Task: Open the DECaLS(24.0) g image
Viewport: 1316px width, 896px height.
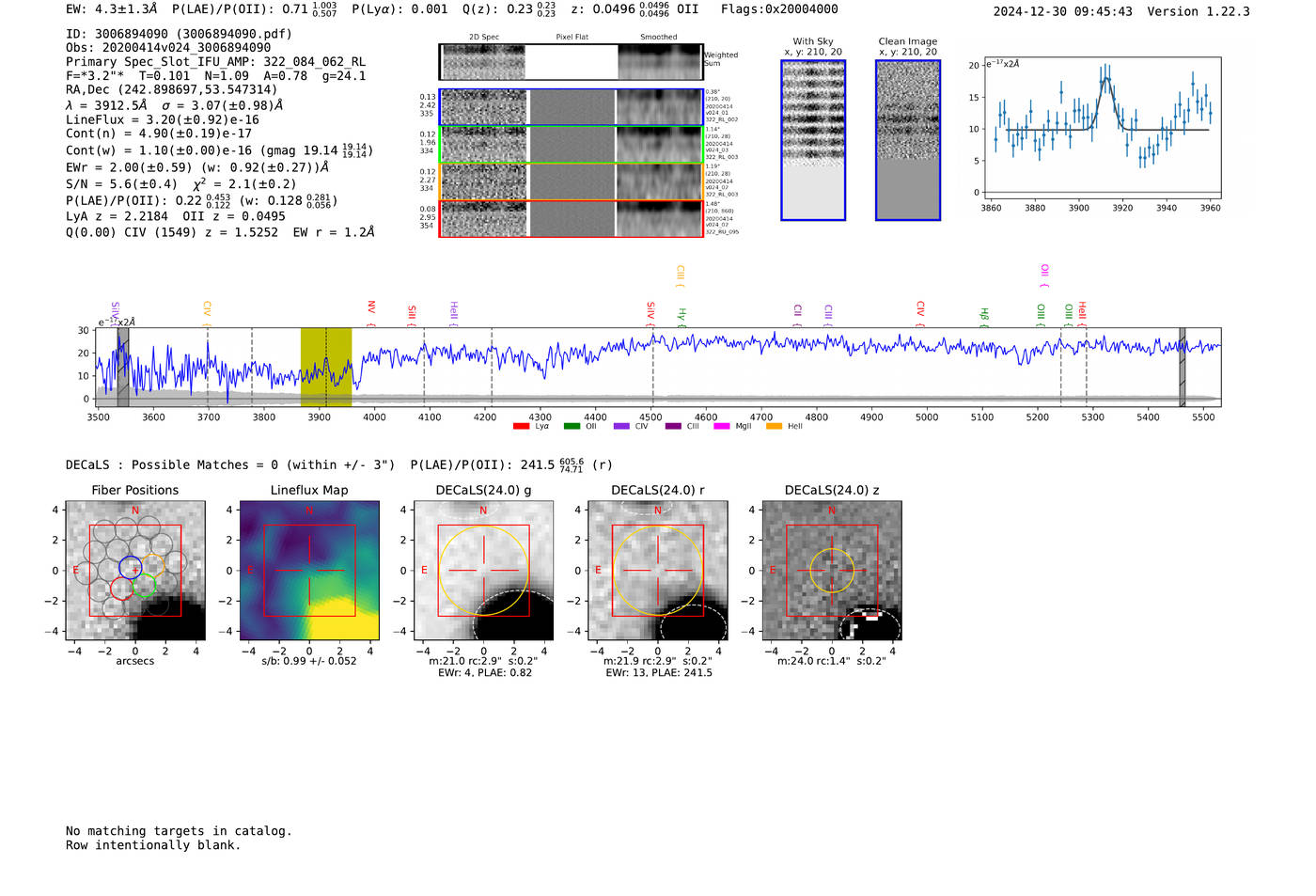Action: 484,571
